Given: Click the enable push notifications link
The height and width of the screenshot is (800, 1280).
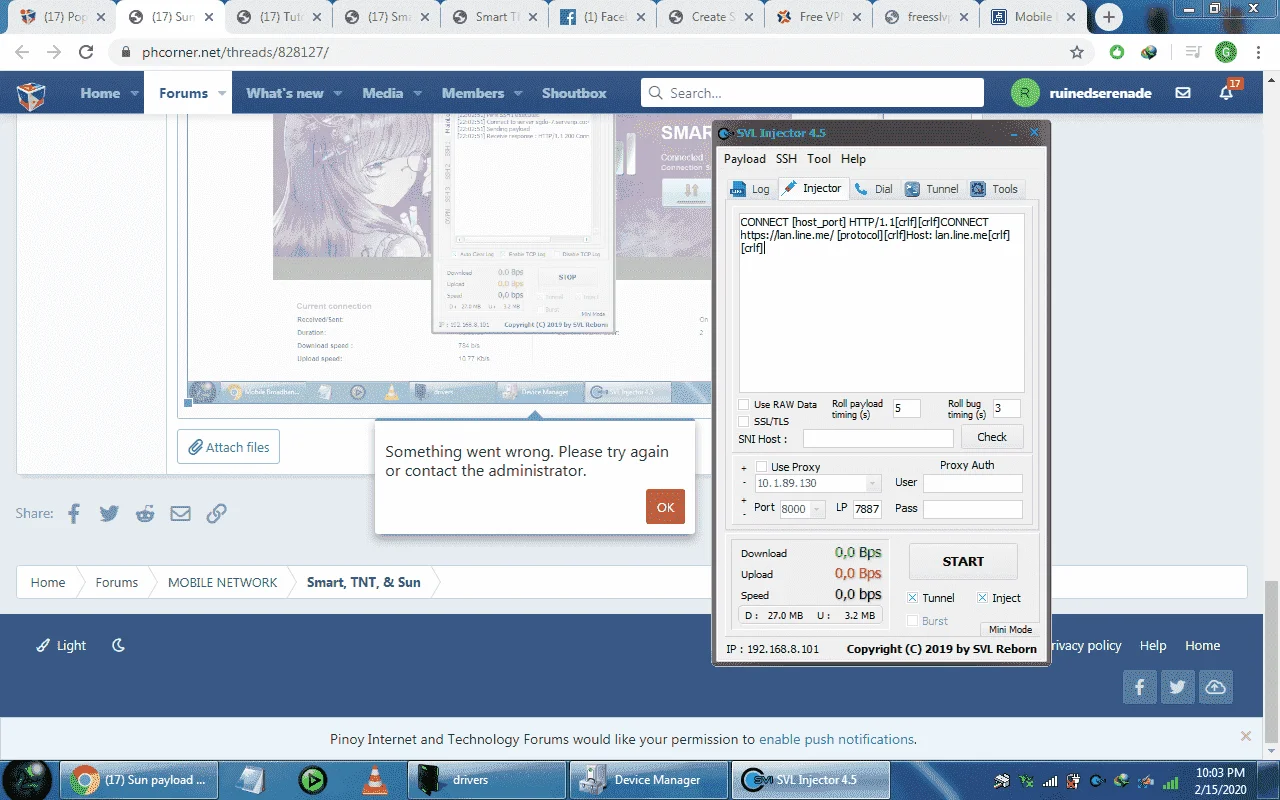Looking at the screenshot, I should [836, 740].
